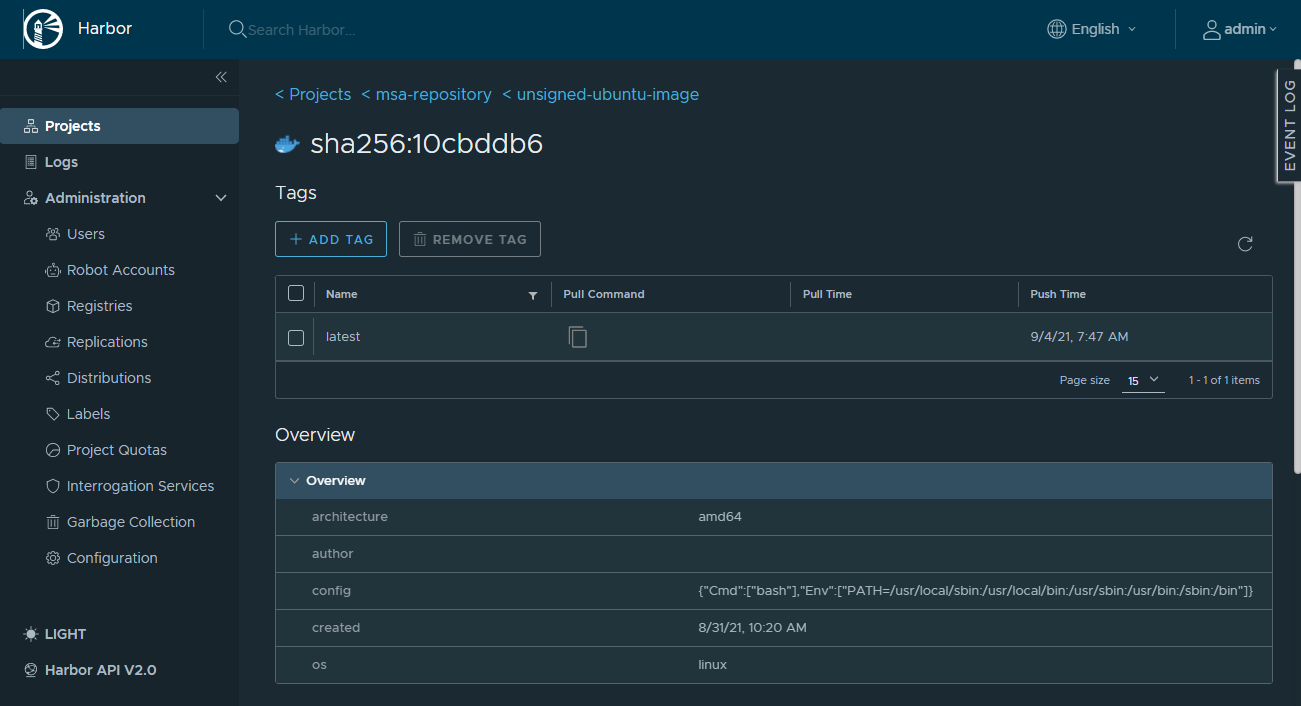Click the Replications cloud icon

point(53,342)
